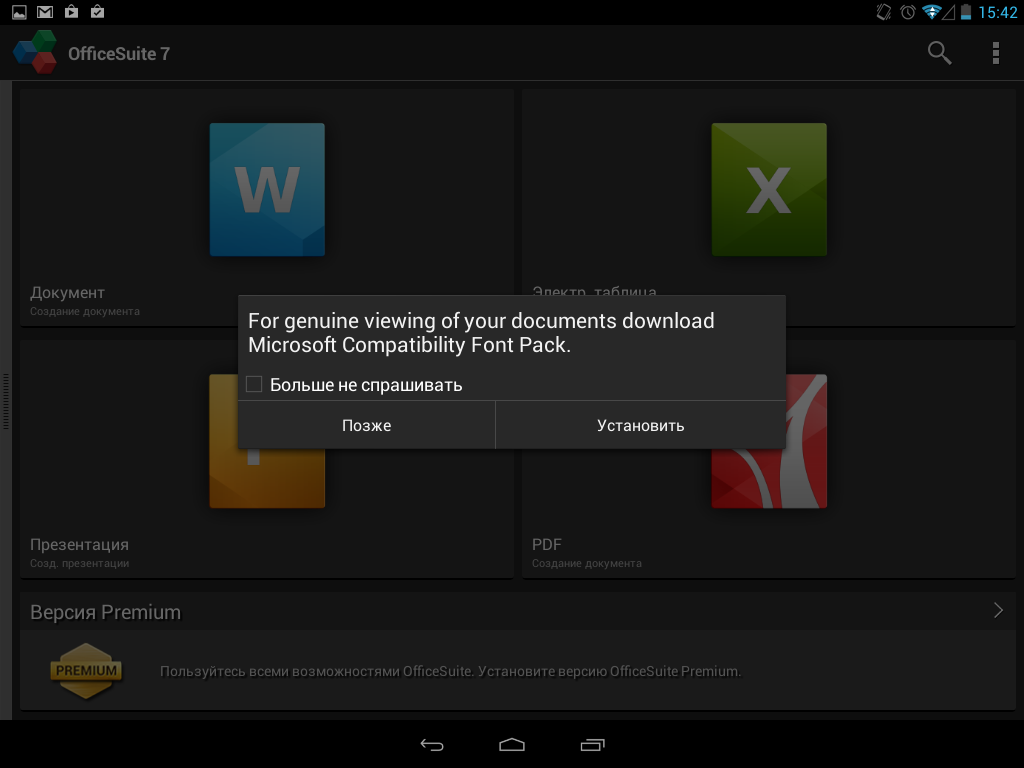Create a spreadsheet via the green X icon
The width and height of the screenshot is (1024, 768).
click(769, 189)
